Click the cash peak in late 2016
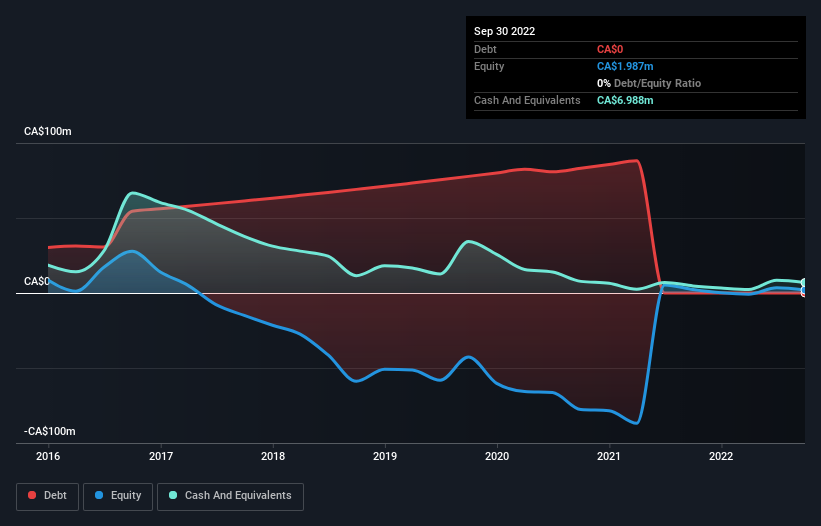Viewport: 821px width, 526px height. [133, 193]
